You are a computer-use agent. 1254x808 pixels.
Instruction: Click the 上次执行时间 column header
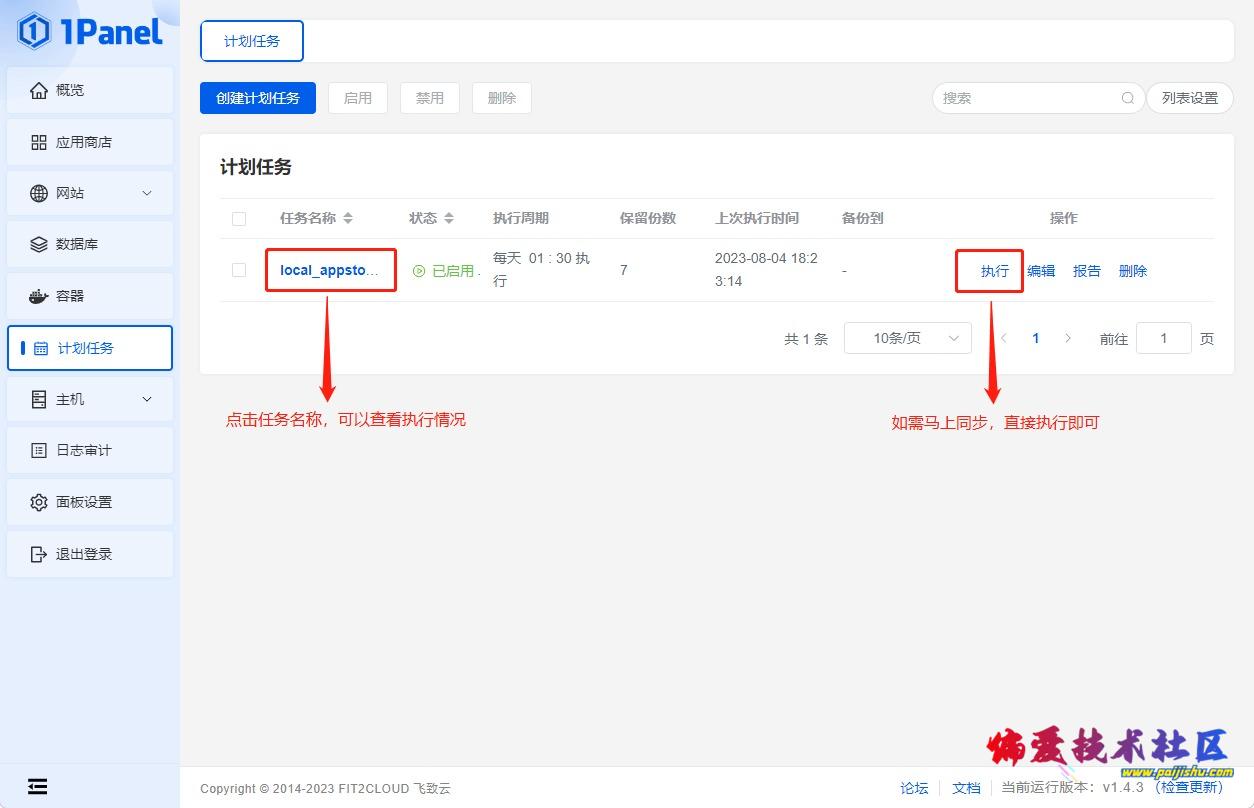(x=757, y=218)
